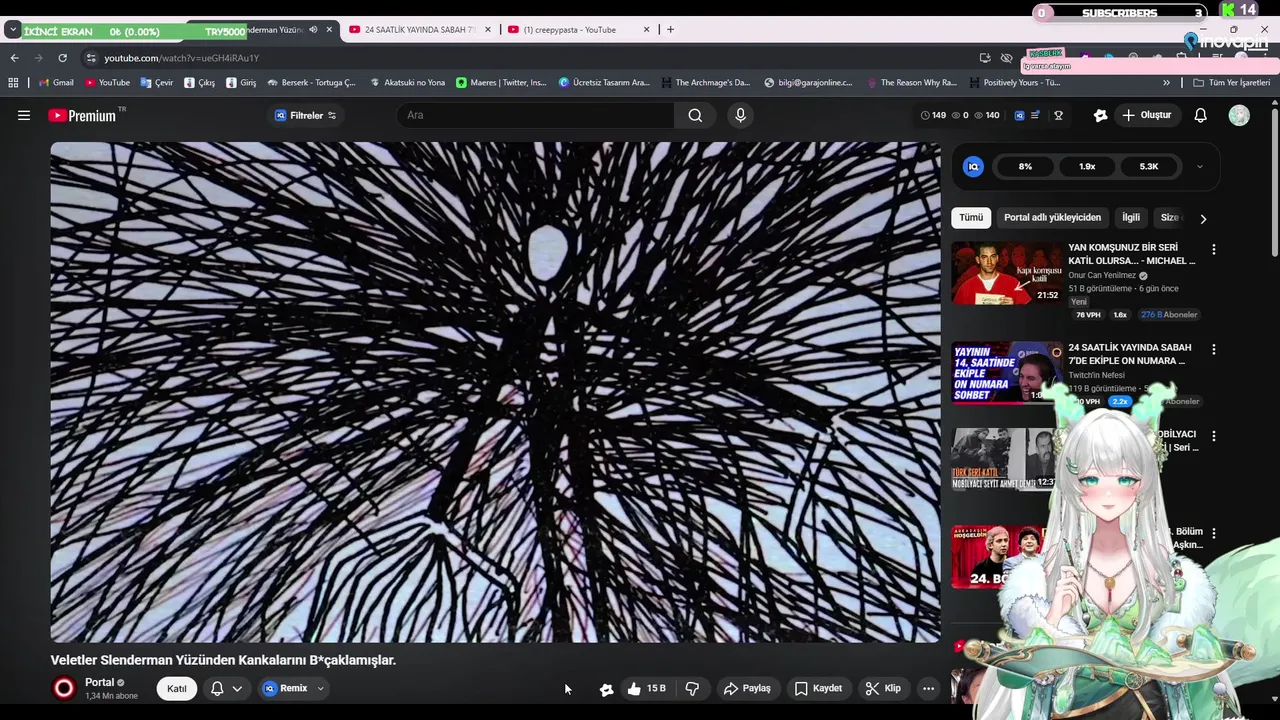1280x720 pixels.
Task: Open the Filtreler filter control
Action: point(305,115)
